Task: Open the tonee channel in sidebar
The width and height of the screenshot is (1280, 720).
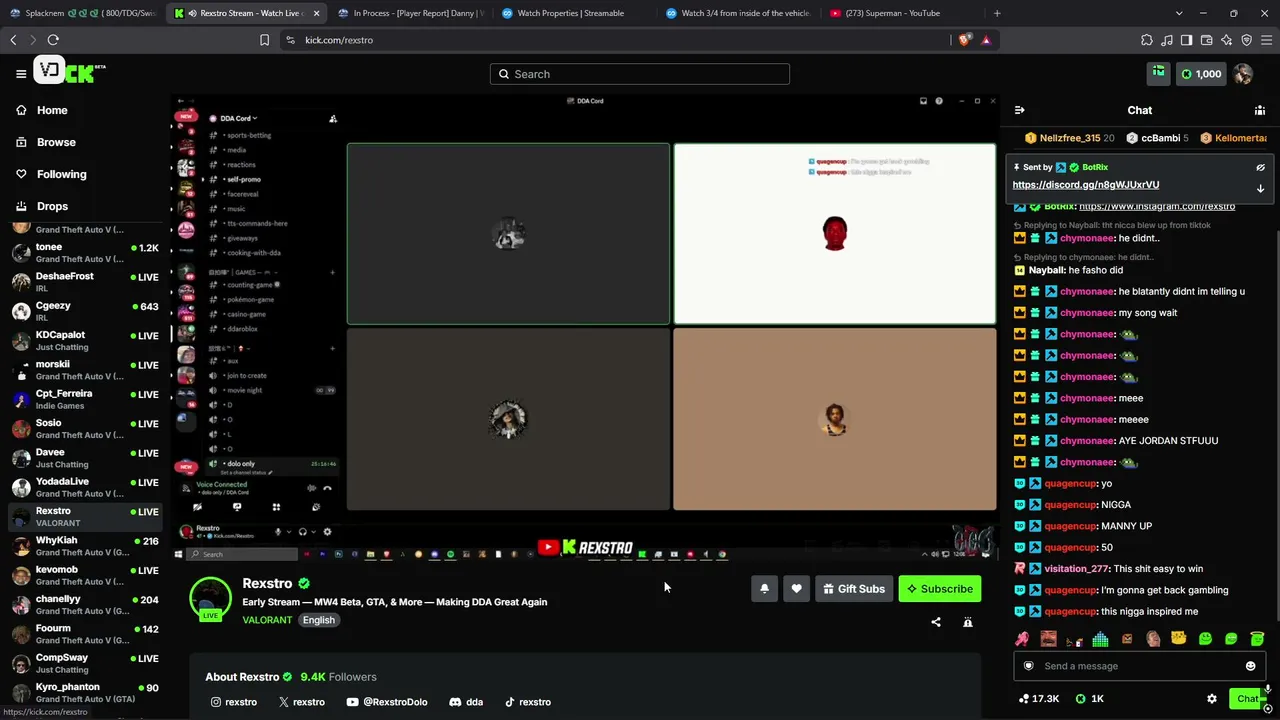Action: click(x=85, y=252)
